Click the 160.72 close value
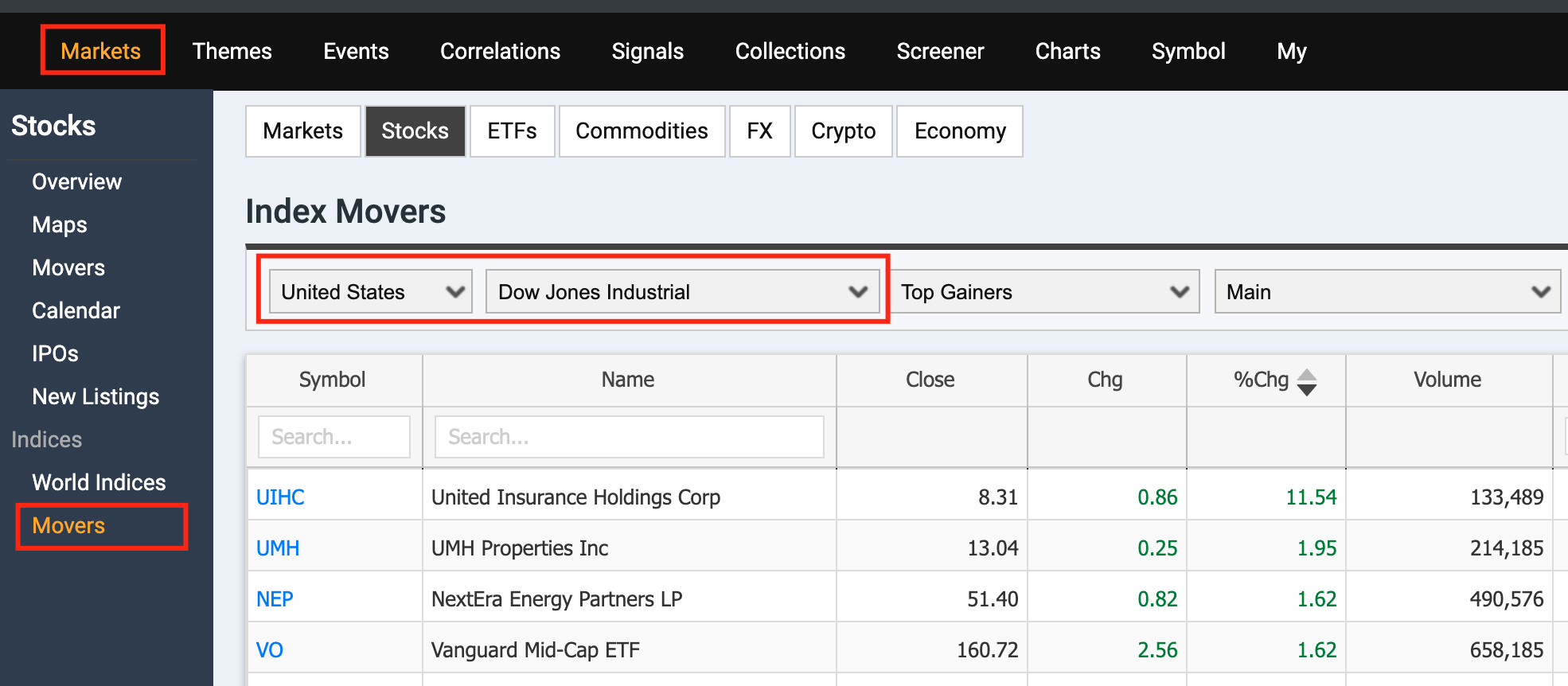 click(x=987, y=650)
